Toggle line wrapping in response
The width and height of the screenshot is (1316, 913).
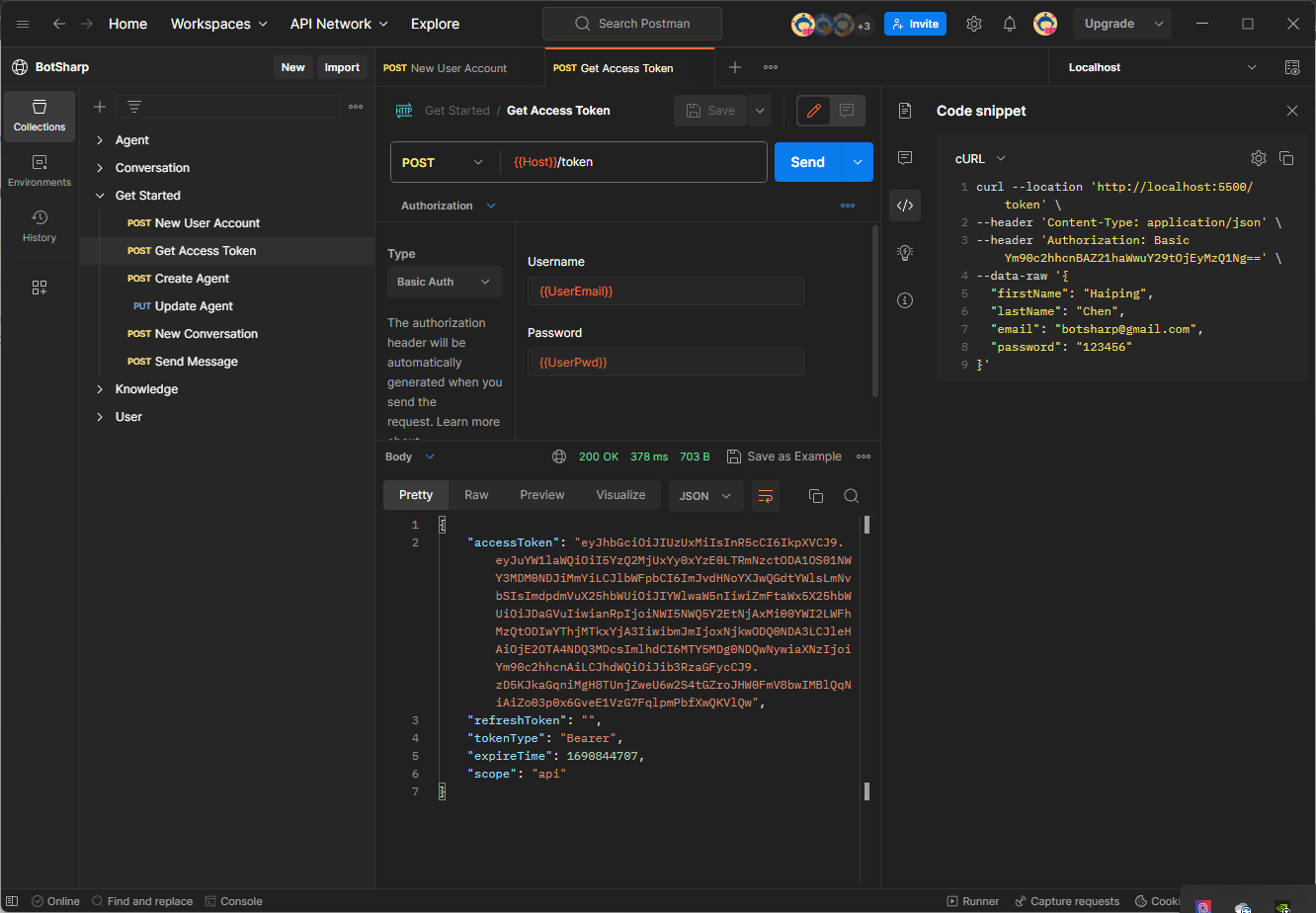(x=766, y=496)
